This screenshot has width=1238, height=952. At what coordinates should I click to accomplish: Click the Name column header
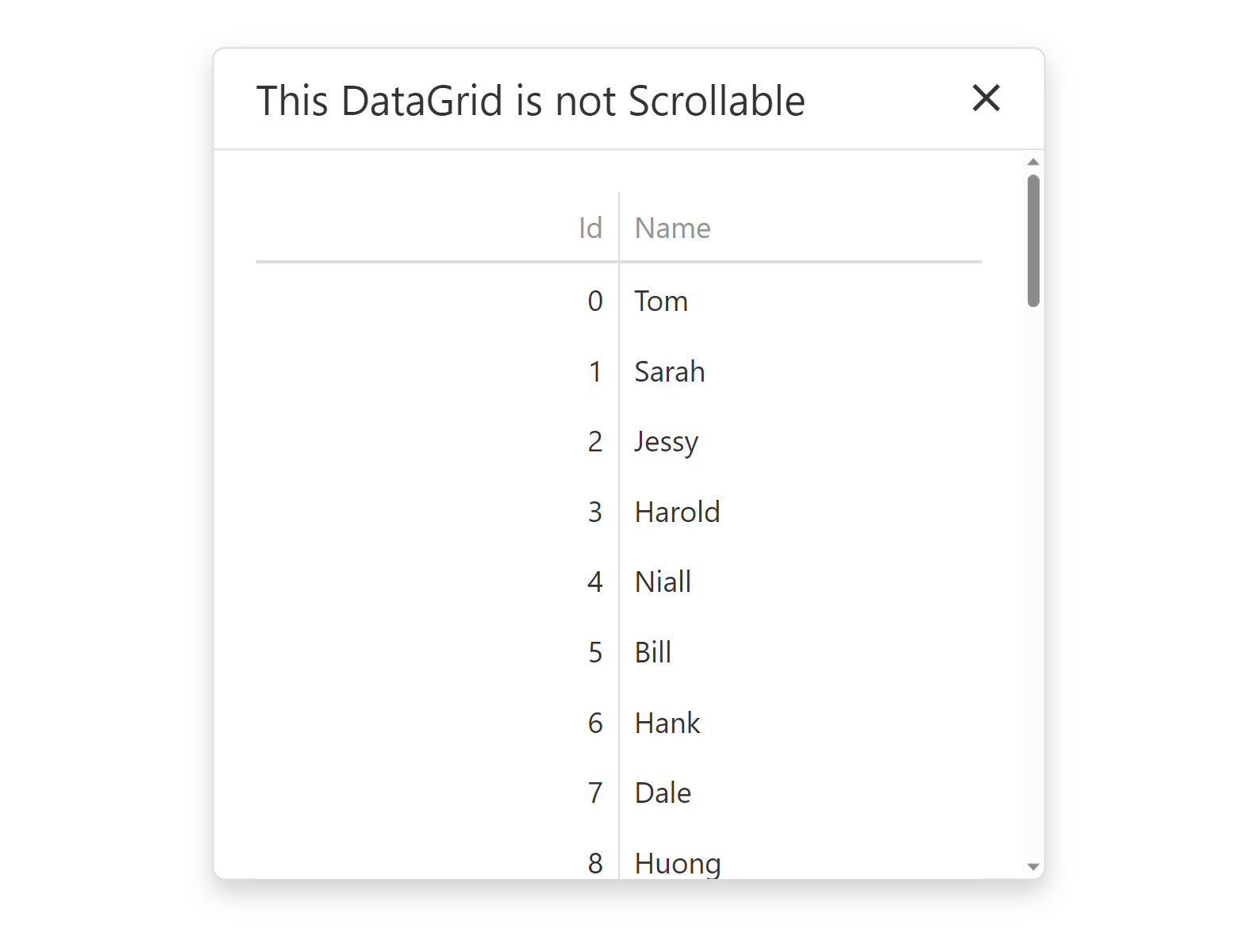pos(672,228)
